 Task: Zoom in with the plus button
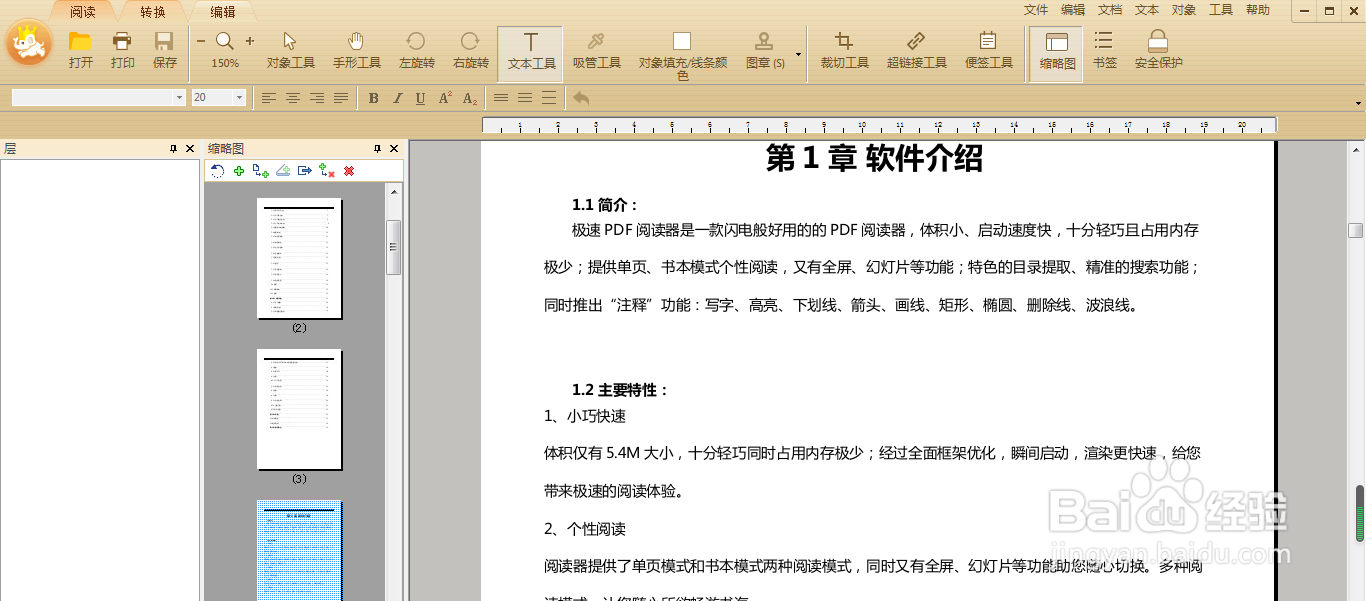pyautogui.click(x=250, y=41)
